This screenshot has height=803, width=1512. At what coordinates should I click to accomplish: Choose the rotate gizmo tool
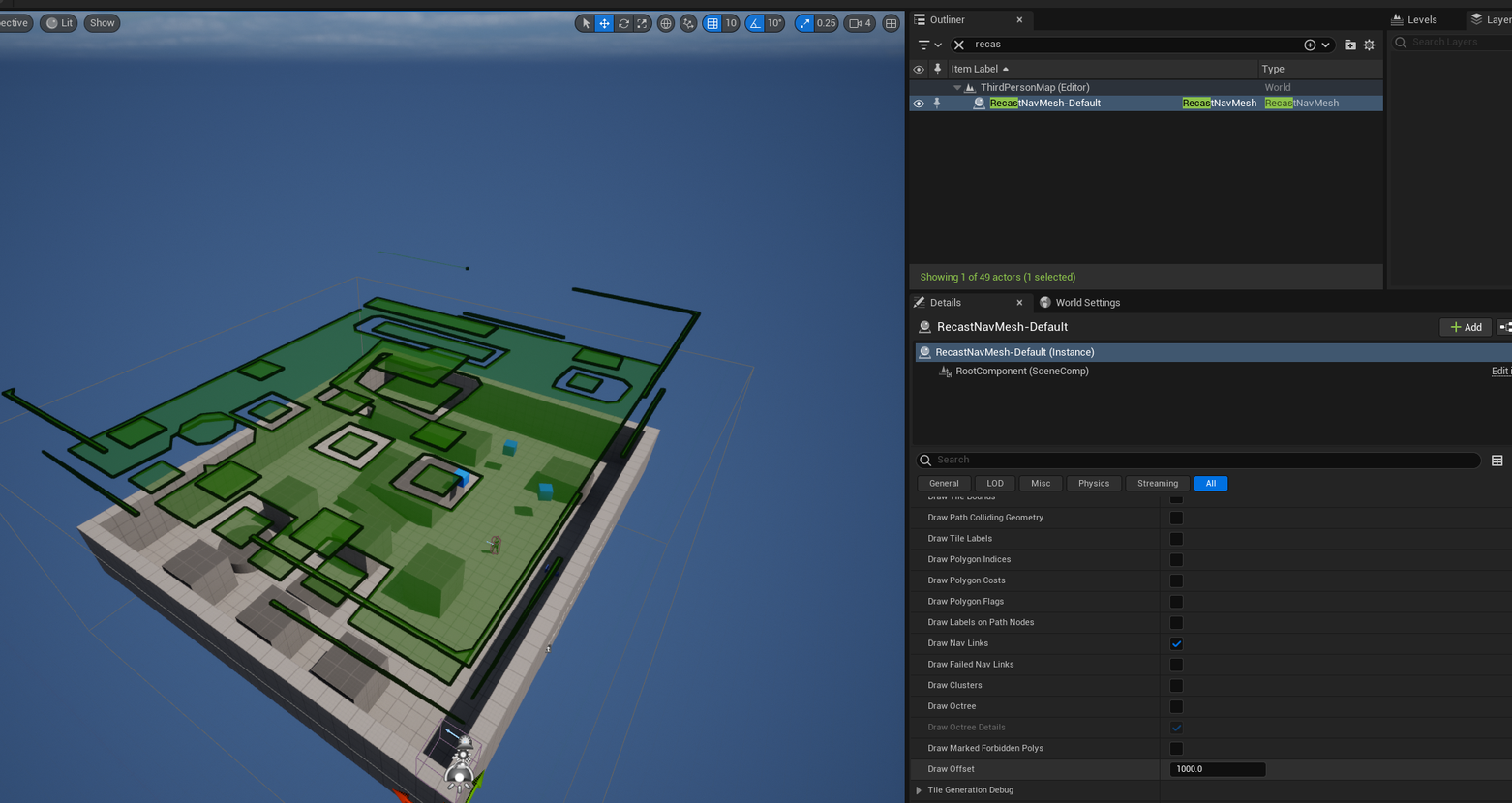point(623,23)
